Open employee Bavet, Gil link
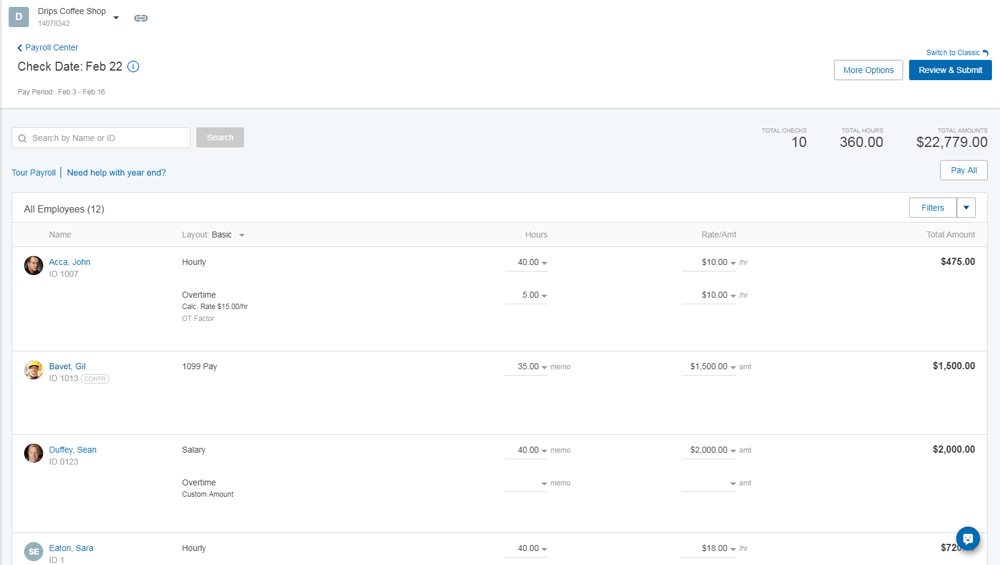This screenshot has width=1000, height=565. coord(67,367)
